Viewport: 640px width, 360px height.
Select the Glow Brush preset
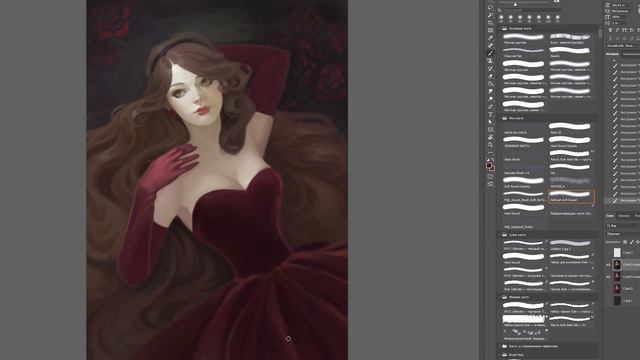[x=524, y=156]
